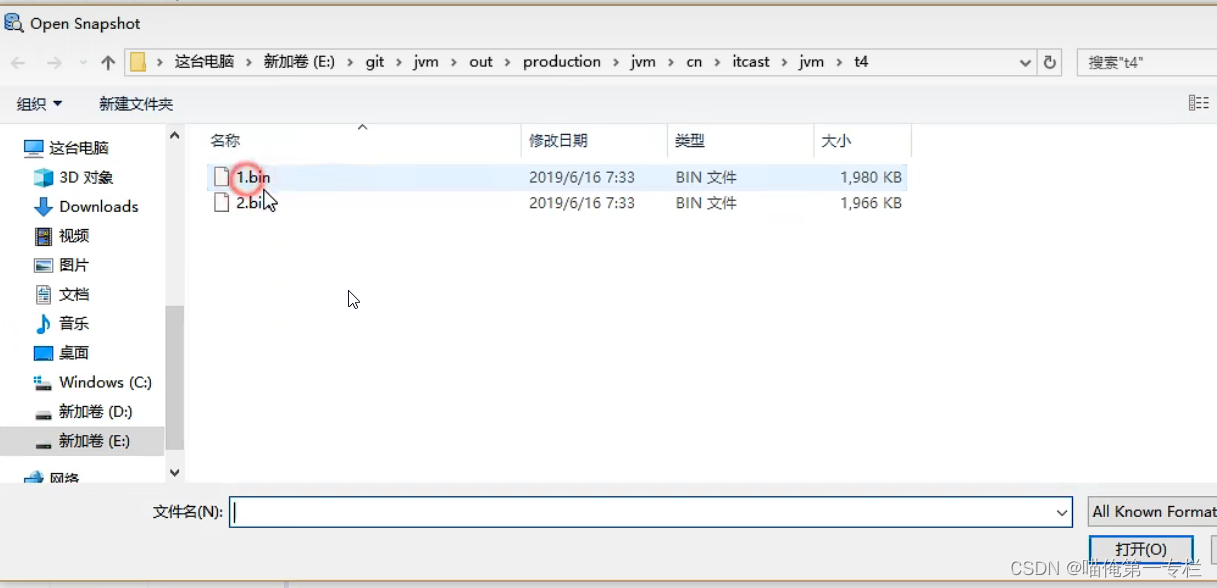Open the recent locations chevron near the navigation arrows
Image resolution: width=1217 pixels, height=588 pixels.
point(82,63)
